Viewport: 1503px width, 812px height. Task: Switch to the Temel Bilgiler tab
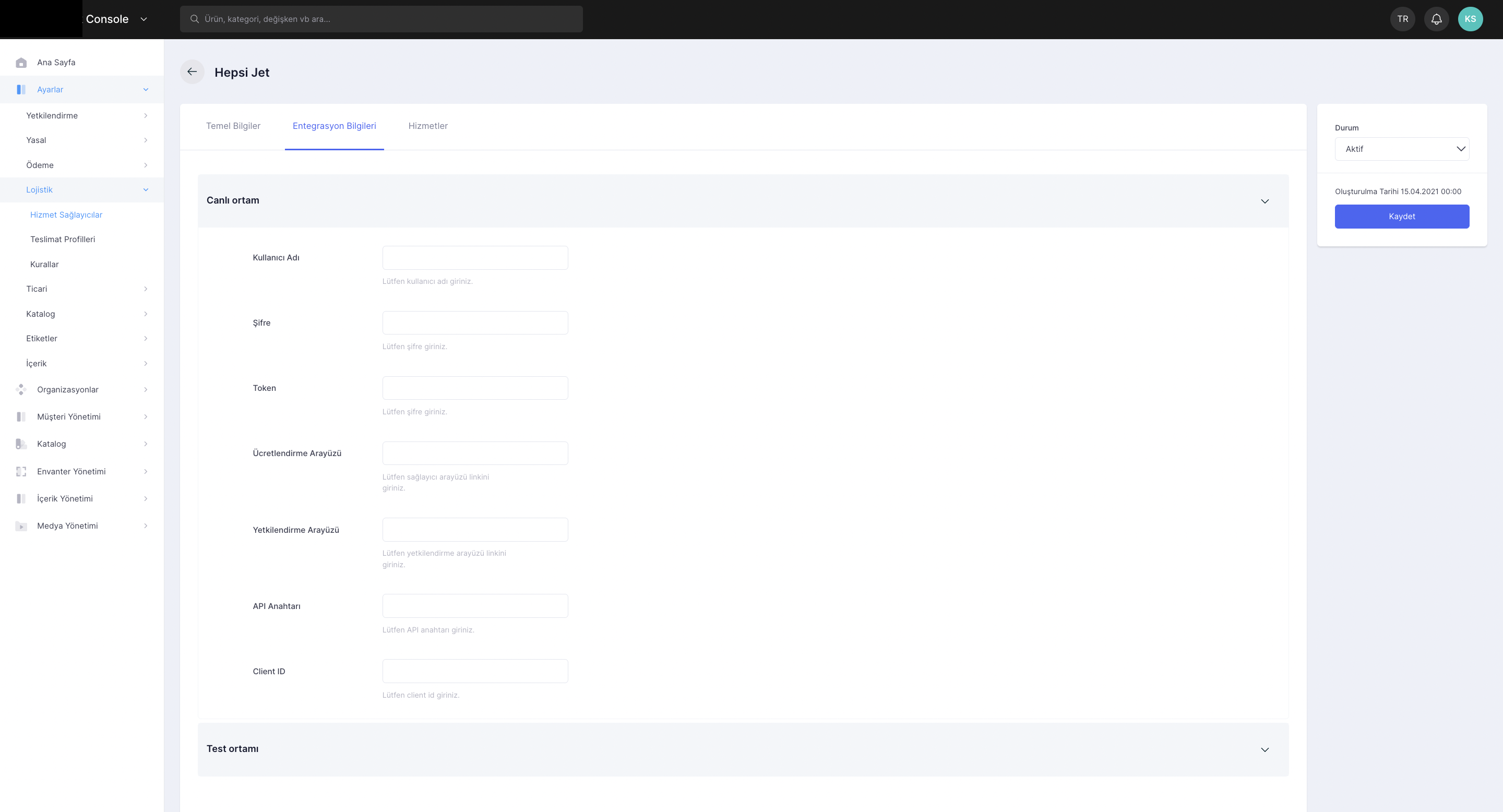click(x=233, y=126)
